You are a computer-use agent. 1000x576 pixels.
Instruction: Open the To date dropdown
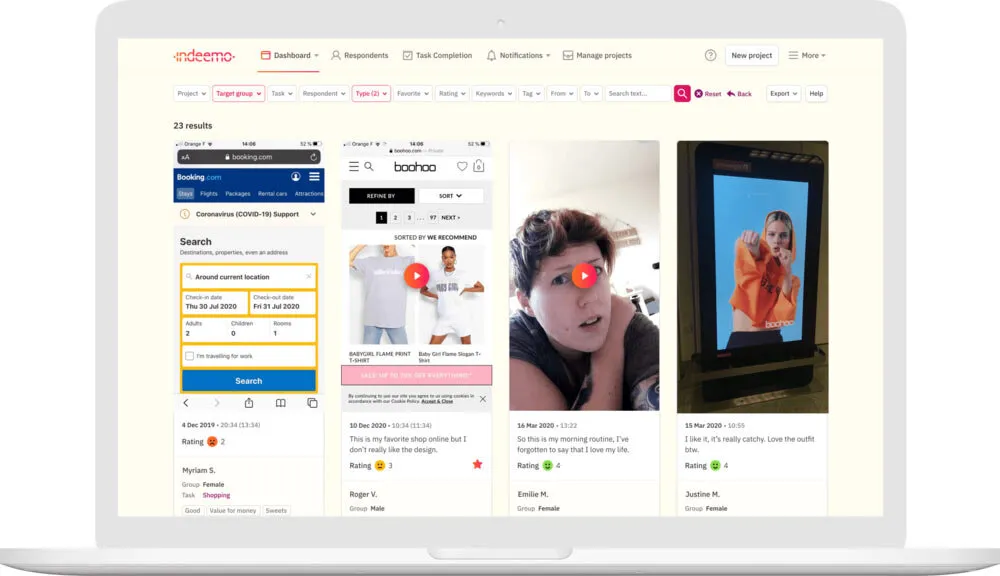591,93
